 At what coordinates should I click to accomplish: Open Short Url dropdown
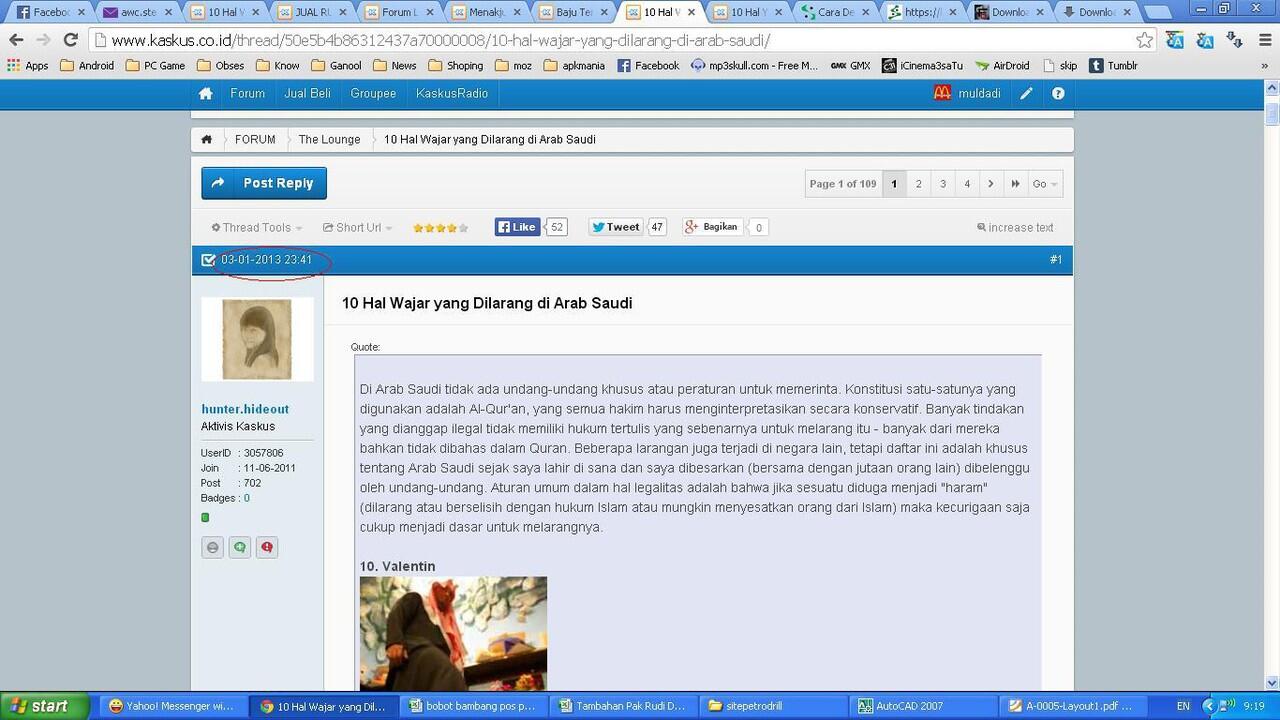pos(357,228)
